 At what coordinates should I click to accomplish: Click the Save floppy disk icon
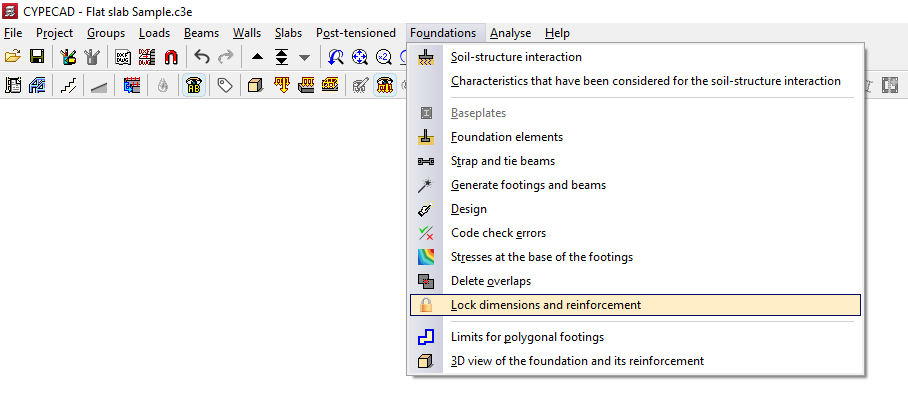pyautogui.click(x=37, y=57)
